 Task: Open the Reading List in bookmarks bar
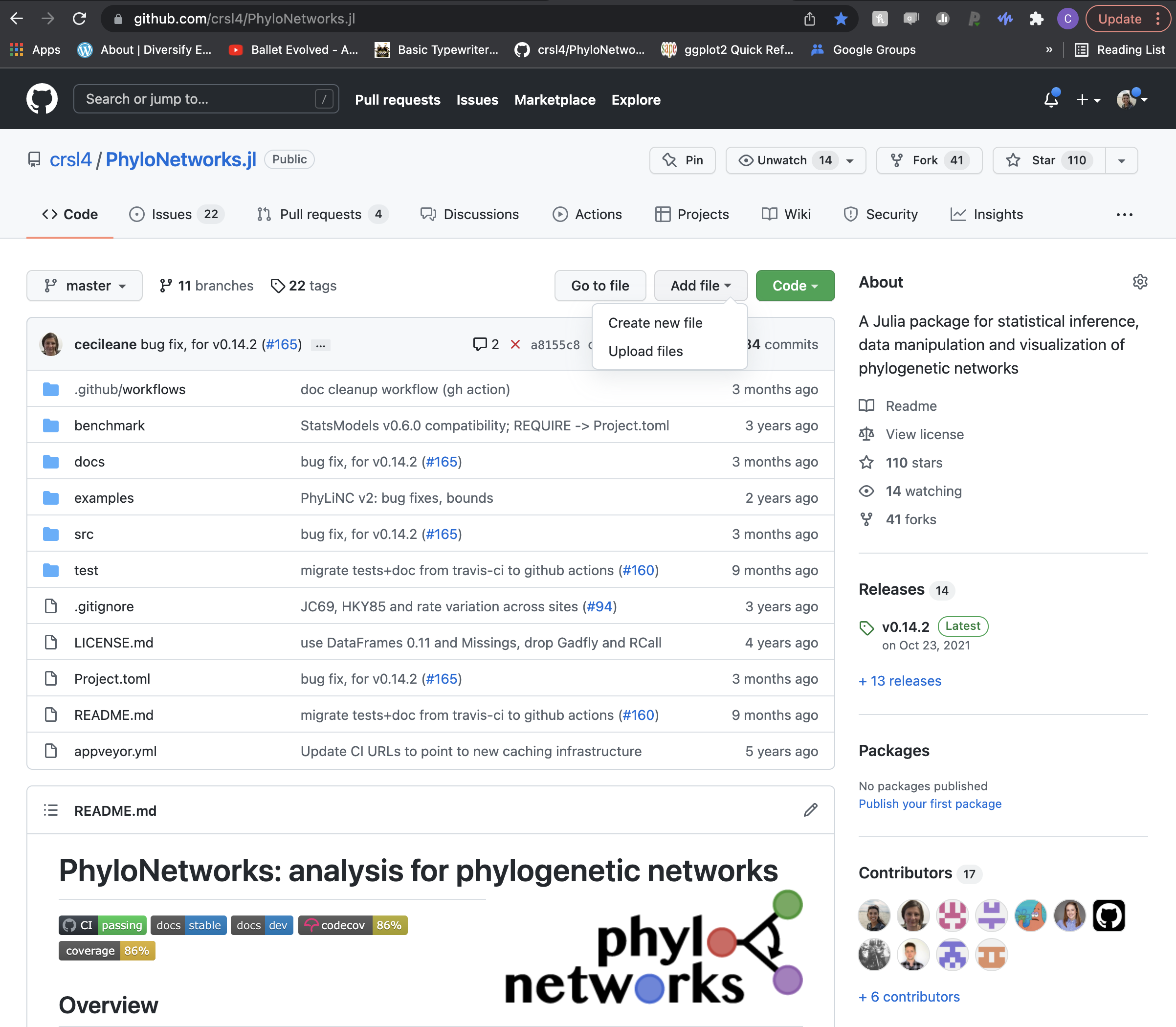(1119, 50)
